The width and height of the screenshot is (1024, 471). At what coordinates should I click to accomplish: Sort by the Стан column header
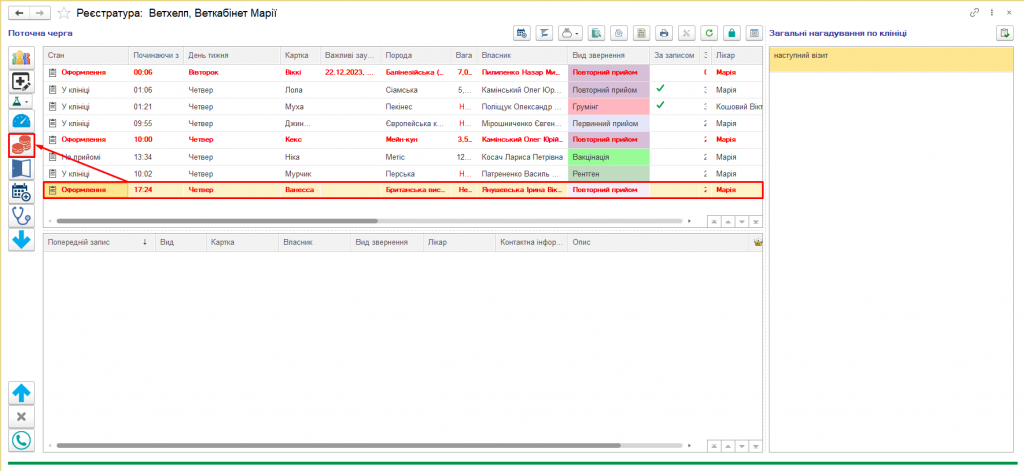point(86,56)
